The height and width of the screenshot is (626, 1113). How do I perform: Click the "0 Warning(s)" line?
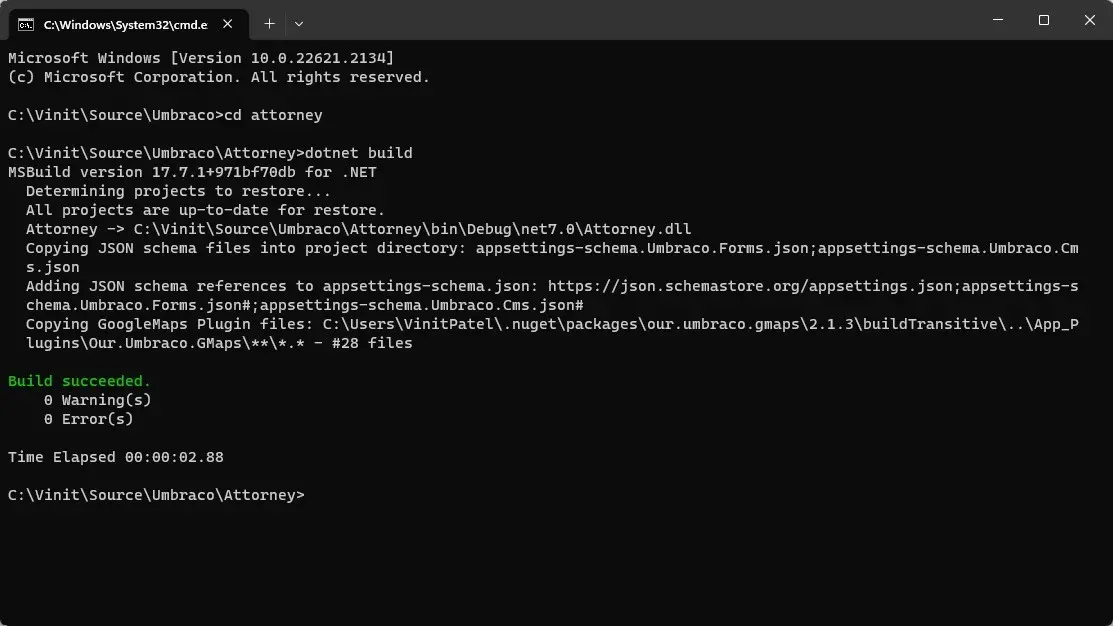(97, 400)
